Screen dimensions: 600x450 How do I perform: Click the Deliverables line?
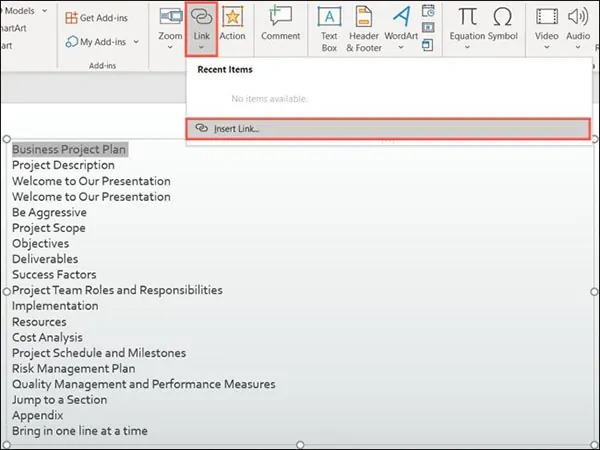45,259
